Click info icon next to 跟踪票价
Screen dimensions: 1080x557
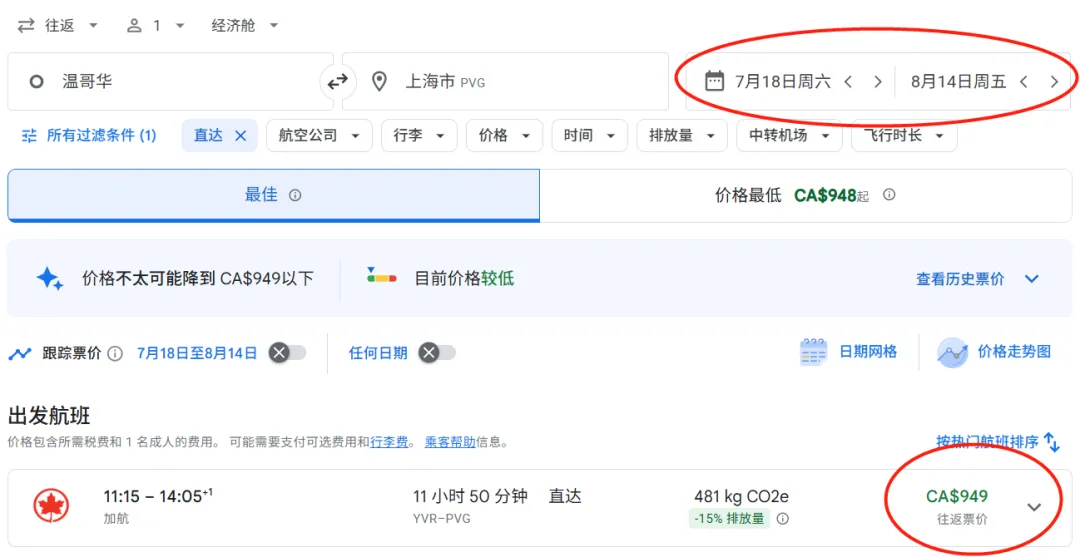tap(116, 354)
